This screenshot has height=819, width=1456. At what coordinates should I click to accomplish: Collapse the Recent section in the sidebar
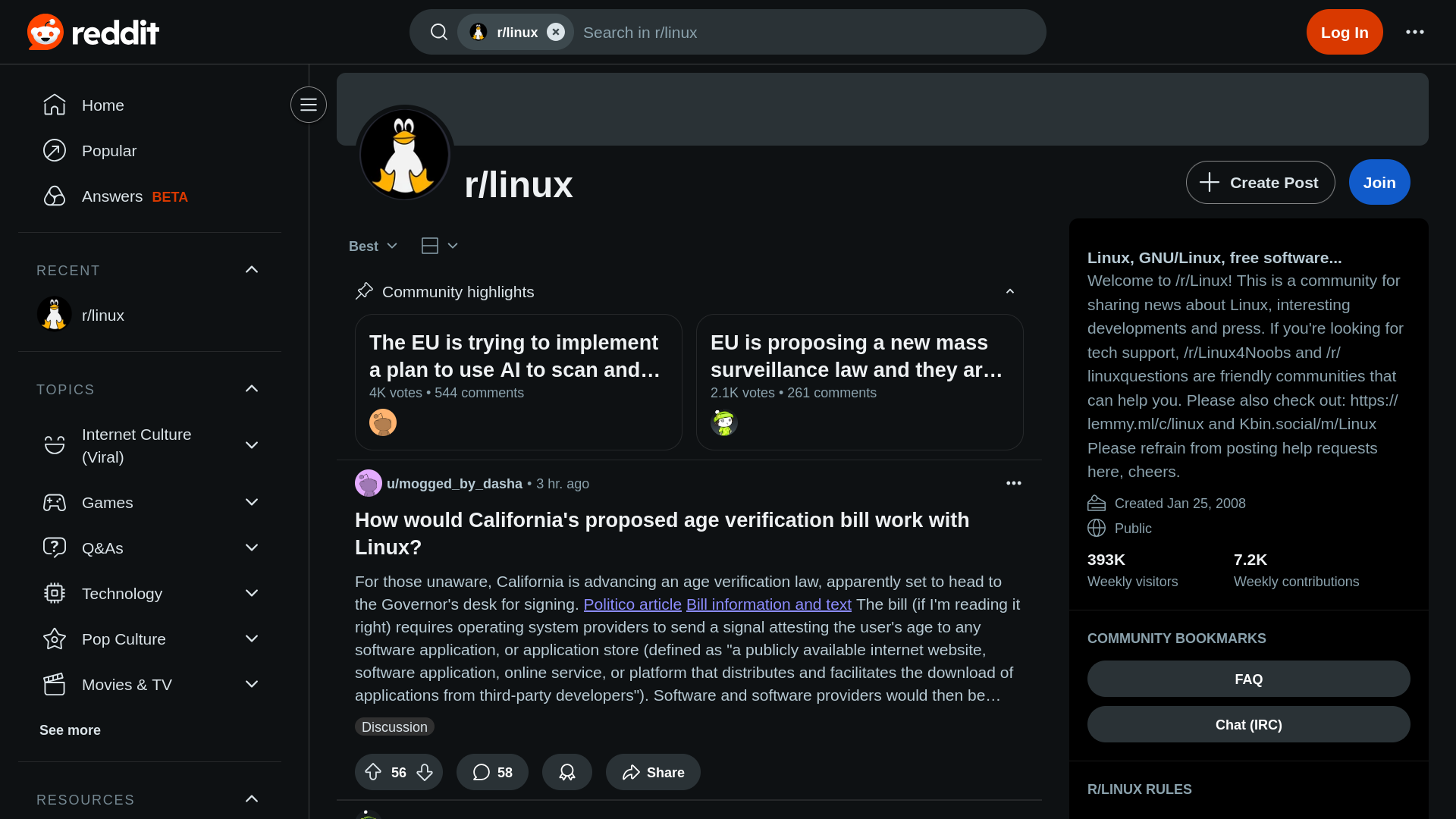[x=252, y=270]
